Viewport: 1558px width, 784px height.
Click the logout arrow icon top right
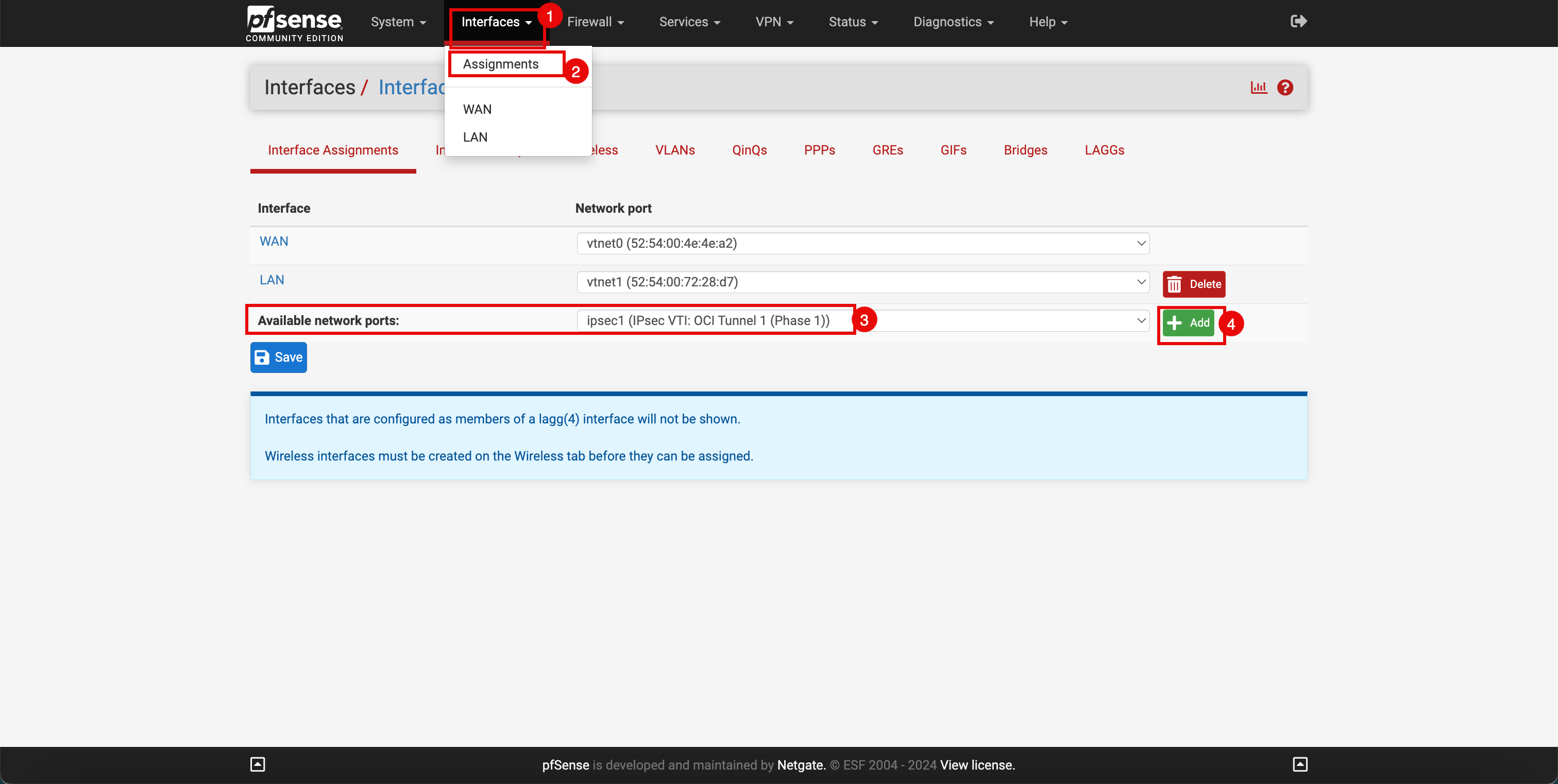coord(1298,21)
